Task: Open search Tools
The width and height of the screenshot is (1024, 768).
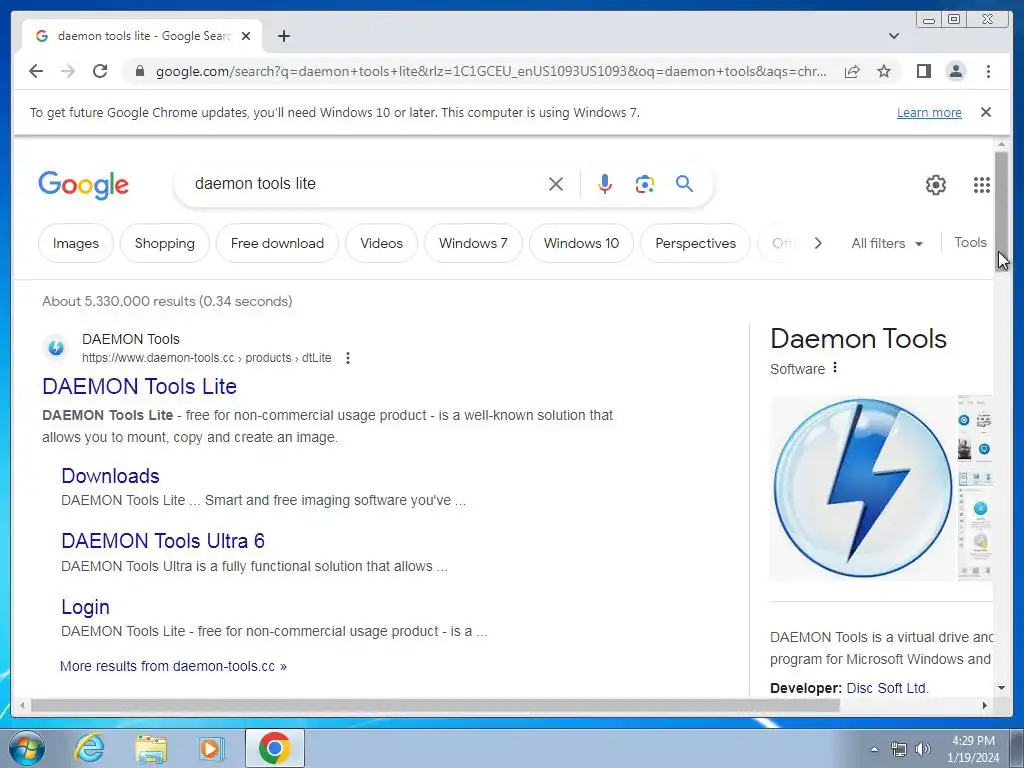Action: click(970, 242)
